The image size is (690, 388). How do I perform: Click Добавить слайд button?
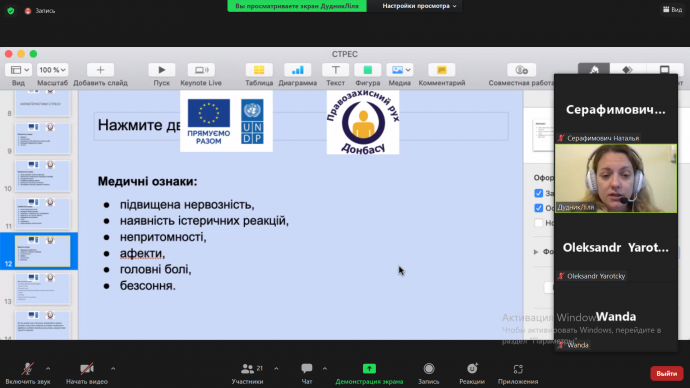tap(100, 70)
